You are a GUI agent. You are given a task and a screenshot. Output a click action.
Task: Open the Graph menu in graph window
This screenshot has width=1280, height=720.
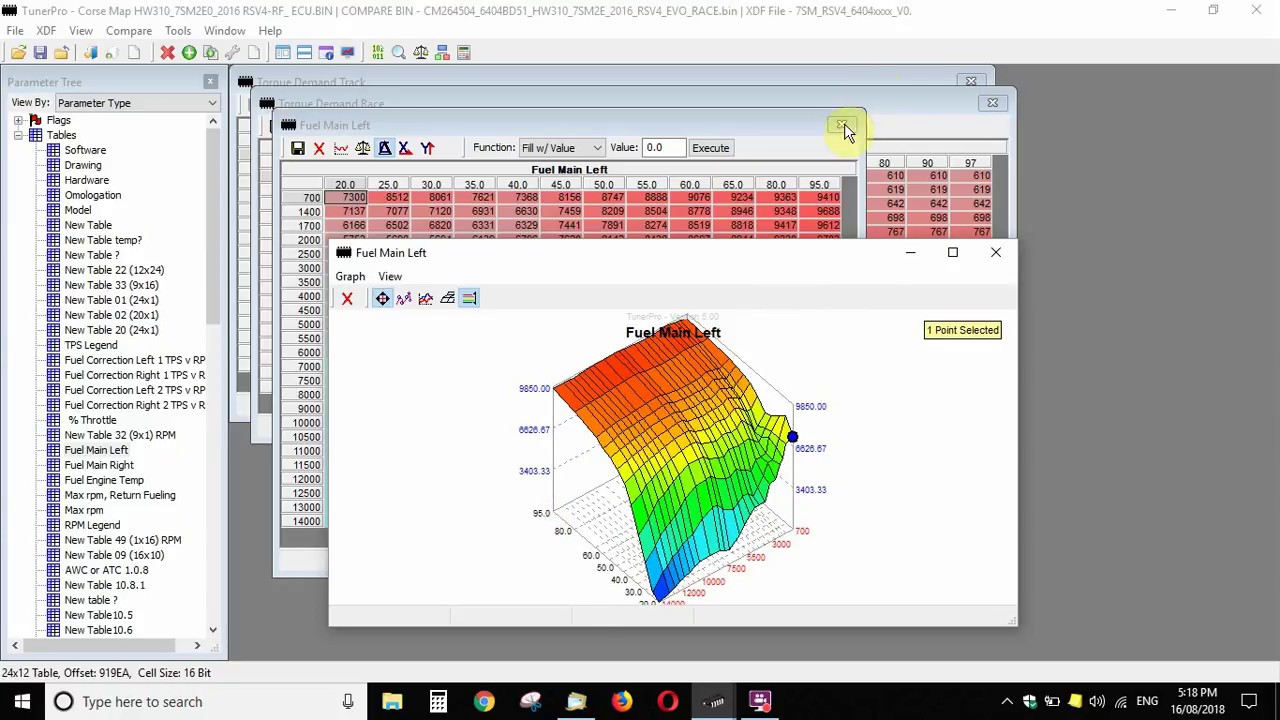coord(350,276)
